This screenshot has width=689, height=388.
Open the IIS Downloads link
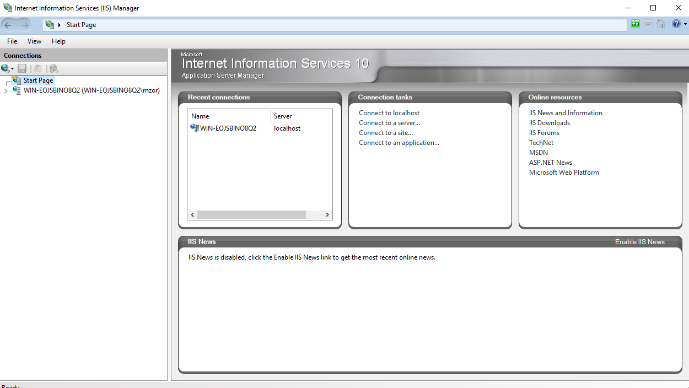pyautogui.click(x=549, y=123)
